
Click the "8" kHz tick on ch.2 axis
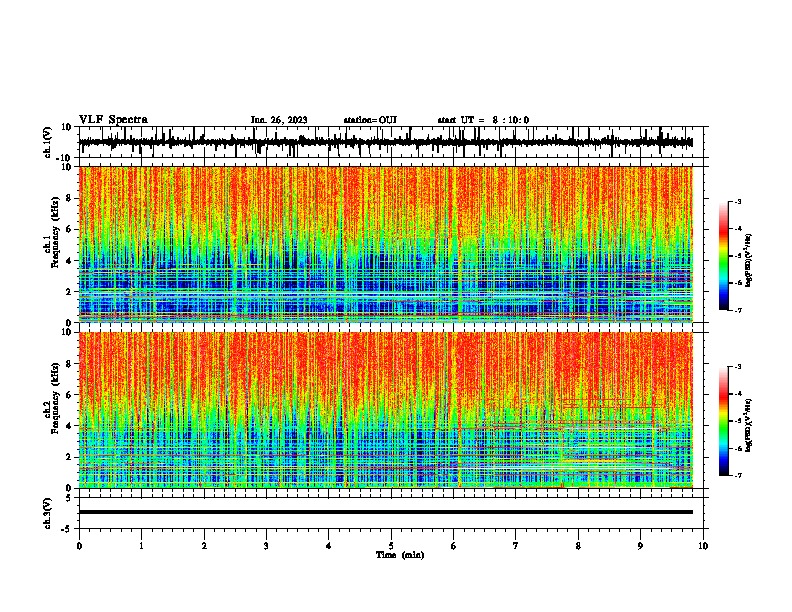[x=70, y=364]
